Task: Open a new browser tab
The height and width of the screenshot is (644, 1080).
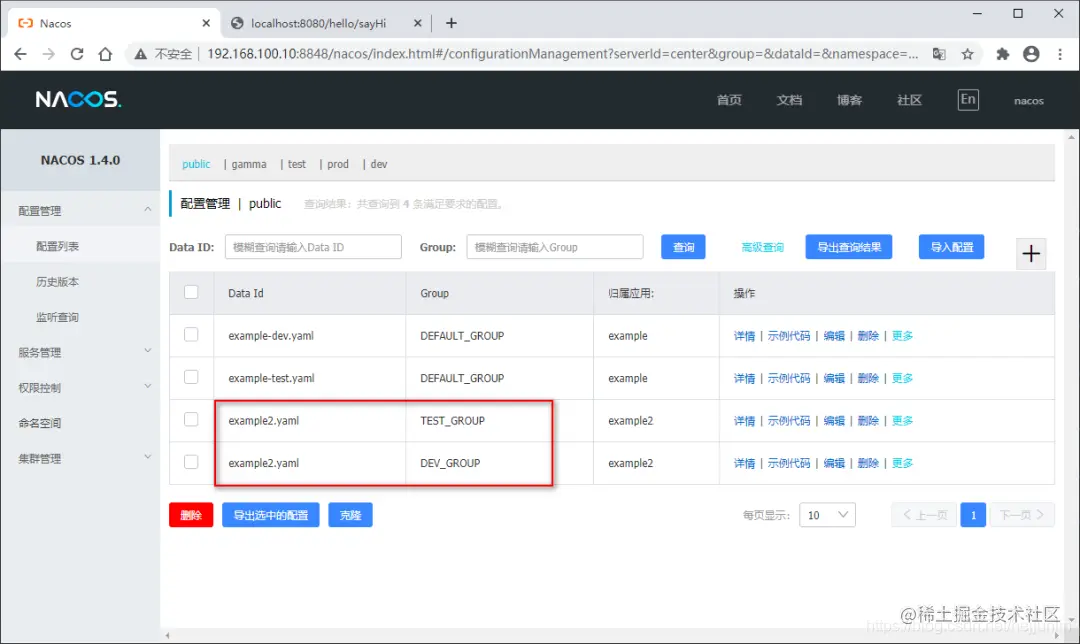Action: pos(451,23)
